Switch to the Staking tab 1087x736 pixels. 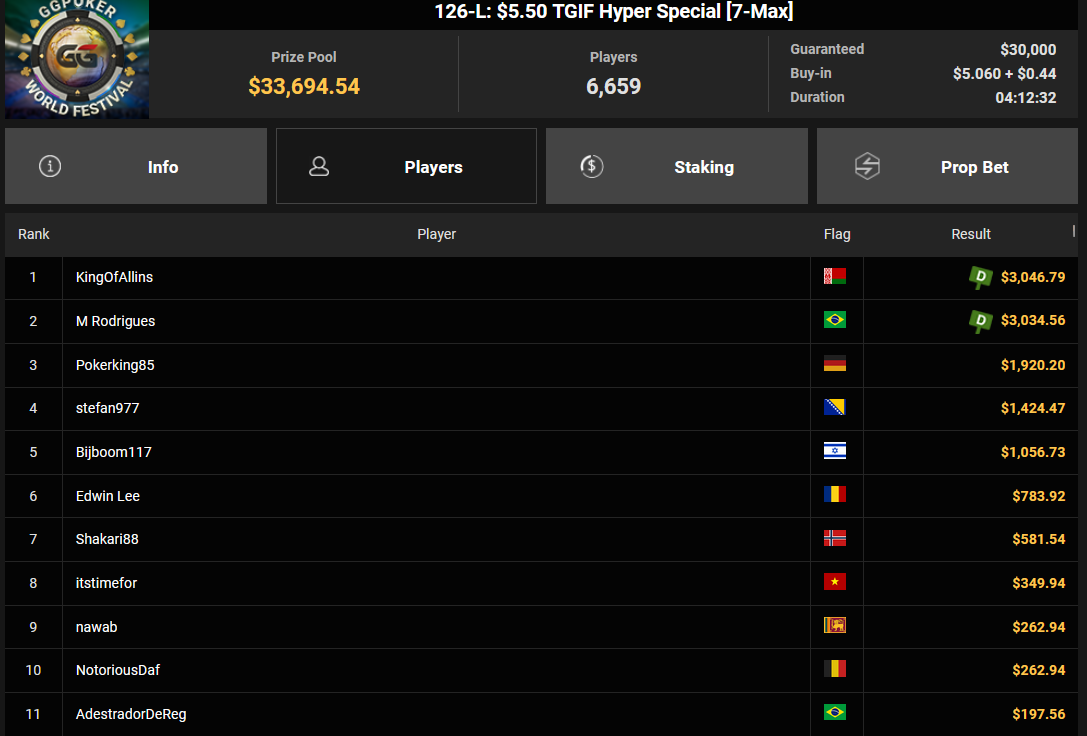677,166
